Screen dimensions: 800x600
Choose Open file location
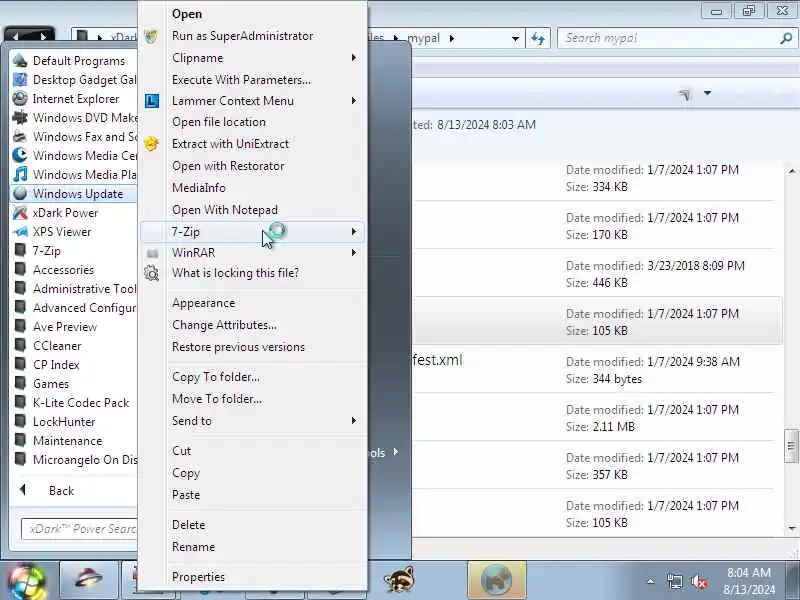tap(253, 122)
